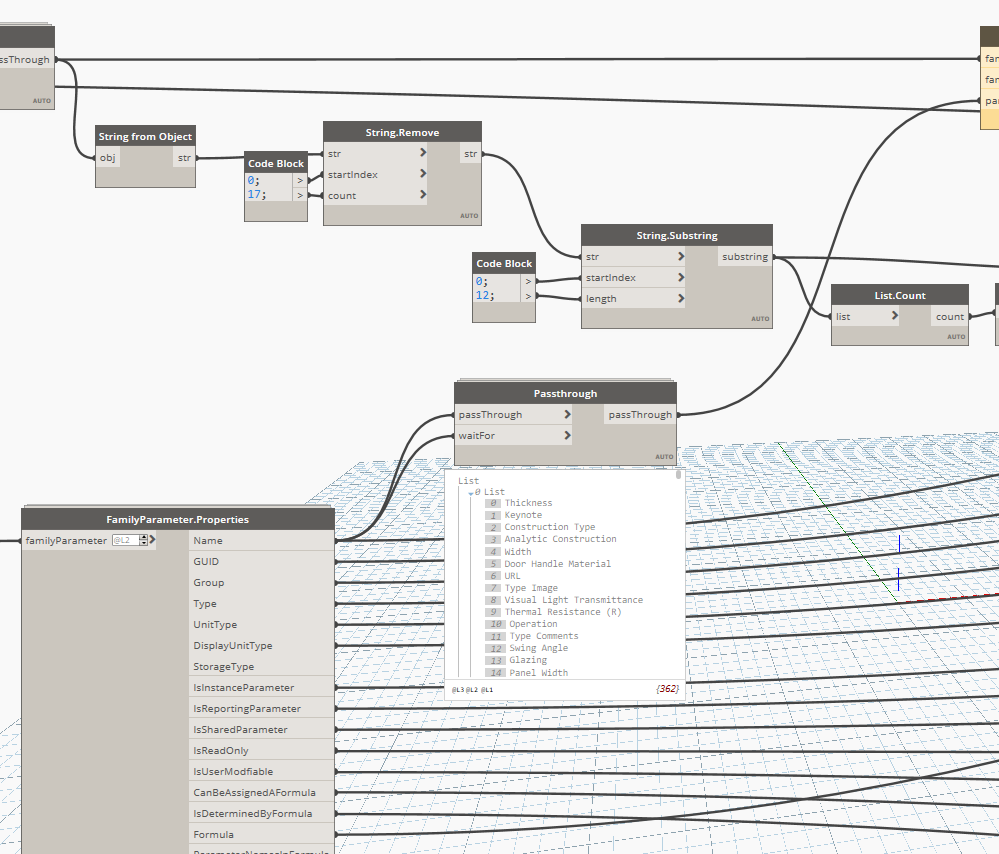Open the waitFor port chevron on Passthrough
The height and width of the screenshot is (854, 999).
(569, 435)
